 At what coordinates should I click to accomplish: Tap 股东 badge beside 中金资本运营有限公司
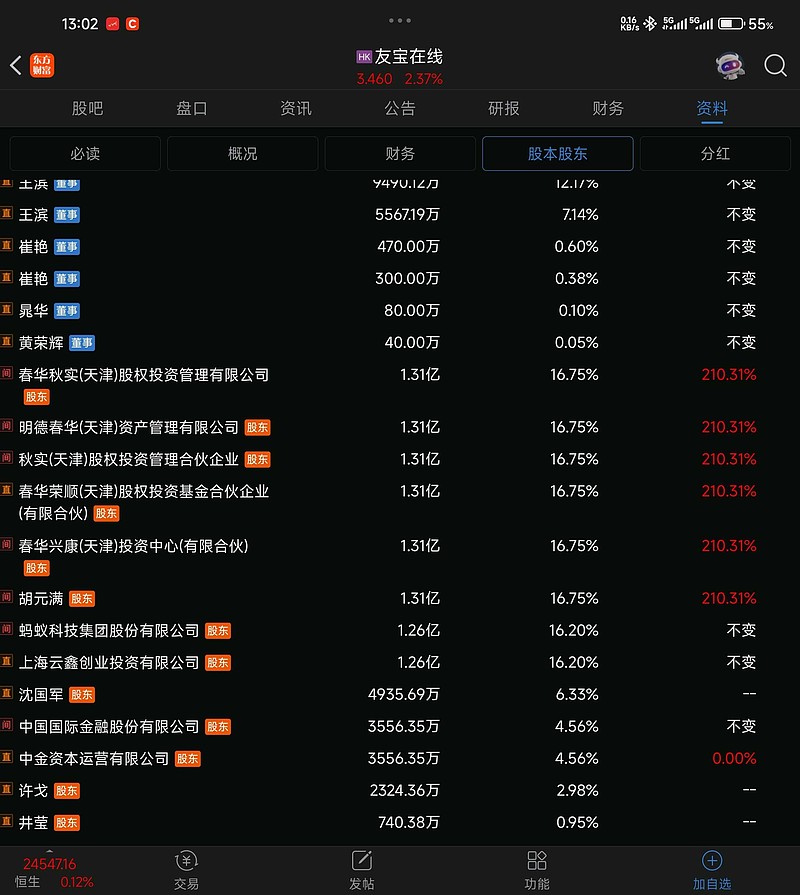tap(187, 759)
